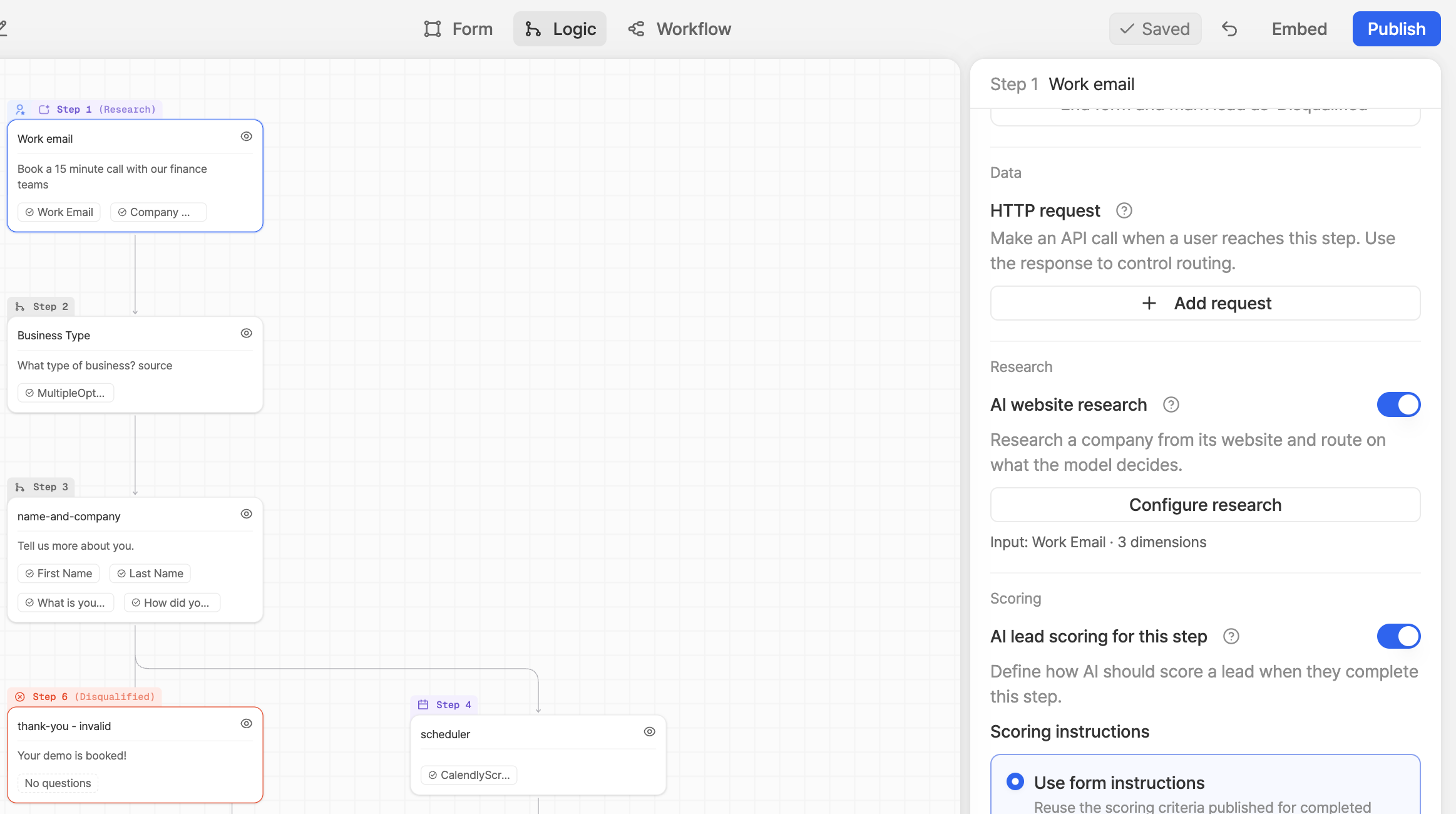1456x814 pixels.
Task: Select the How did yo... field chip
Action: click(x=172, y=603)
